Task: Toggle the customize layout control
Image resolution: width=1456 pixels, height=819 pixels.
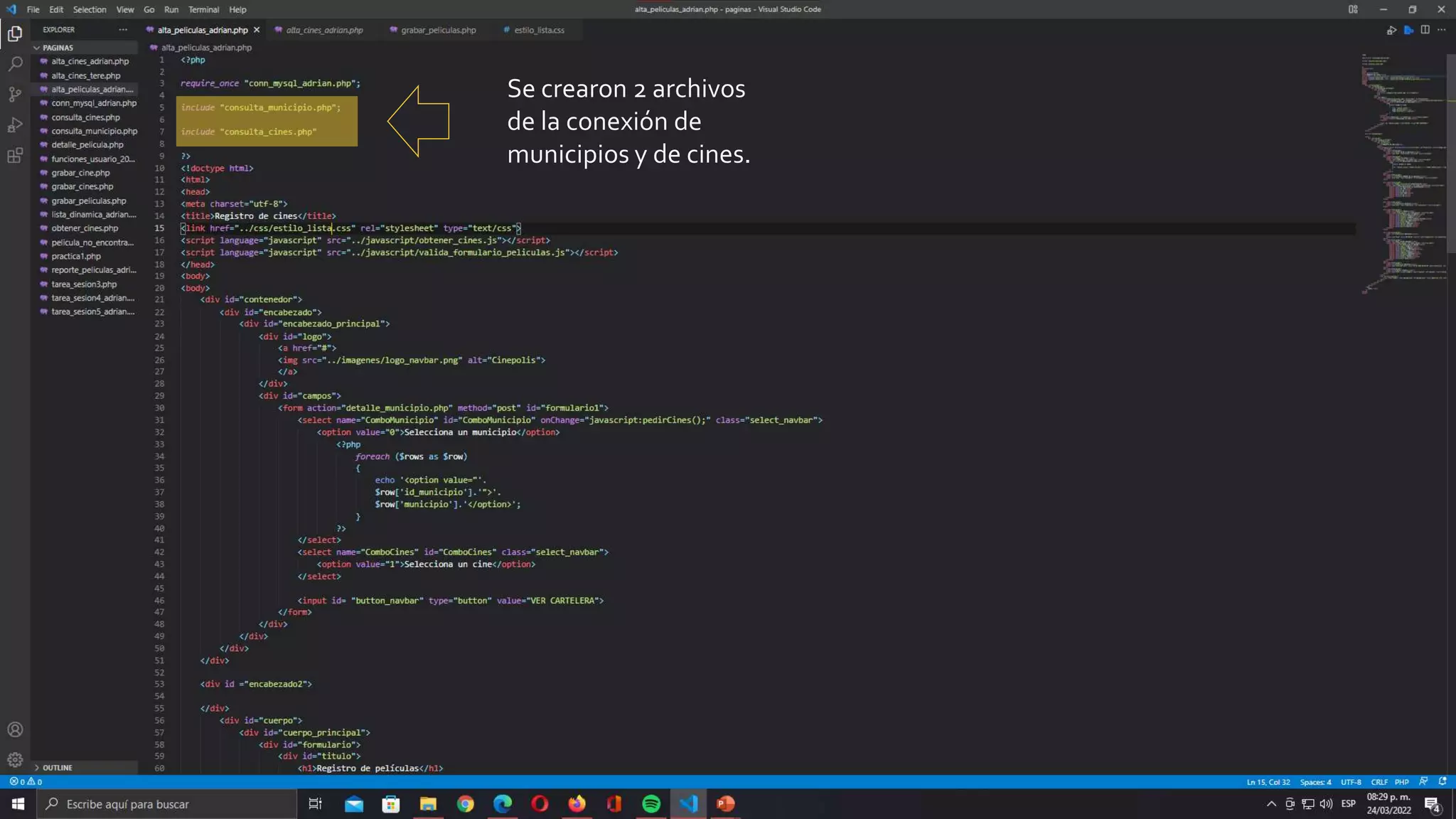Action: tap(1353, 9)
